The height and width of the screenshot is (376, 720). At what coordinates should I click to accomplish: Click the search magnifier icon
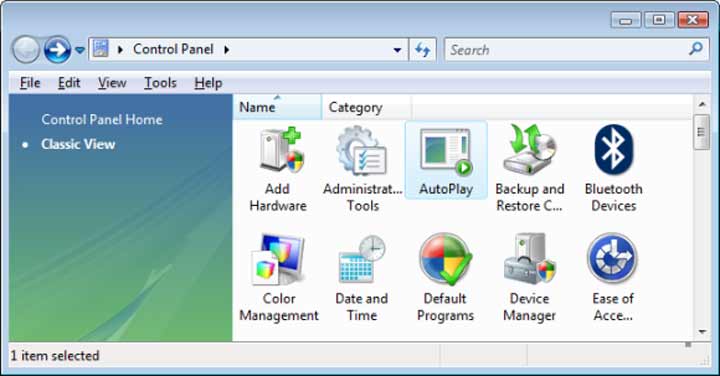pyautogui.click(x=696, y=49)
